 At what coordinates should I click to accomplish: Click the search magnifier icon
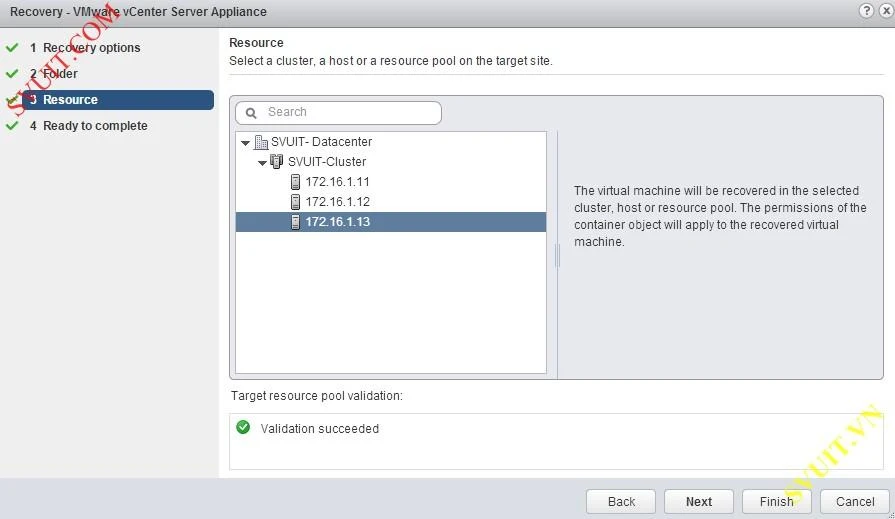[x=251, y=113]
